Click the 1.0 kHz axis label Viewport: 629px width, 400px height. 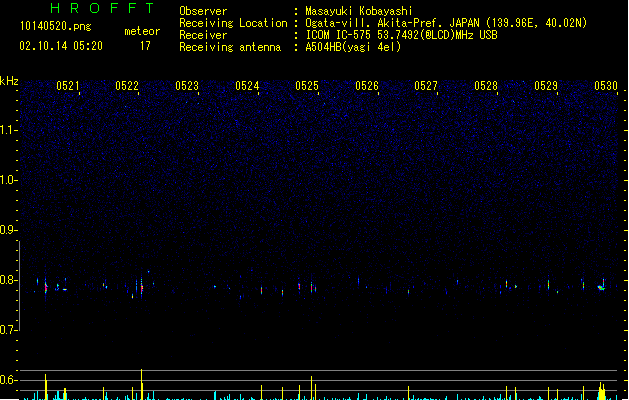click(8, 180)
